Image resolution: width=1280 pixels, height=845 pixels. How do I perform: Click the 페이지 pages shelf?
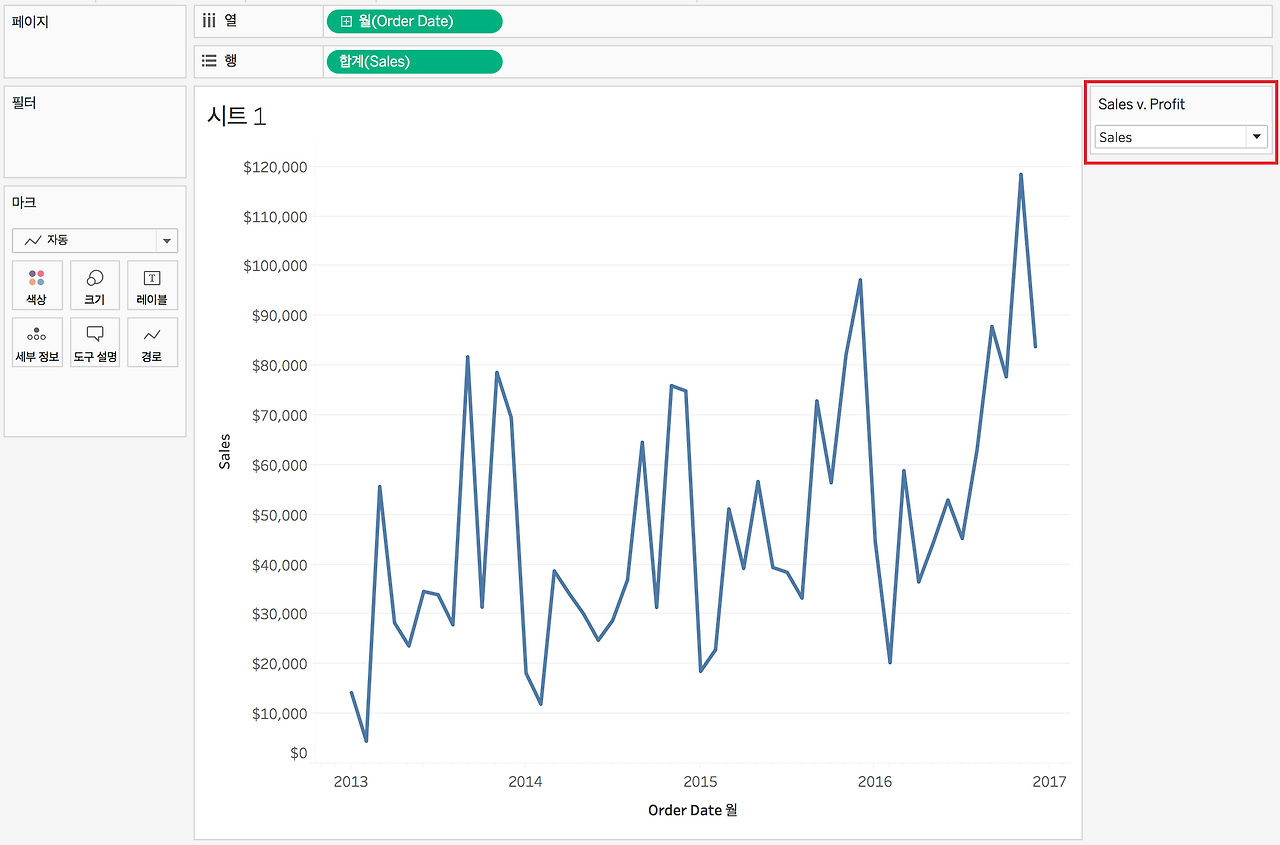tap(95, 42)
